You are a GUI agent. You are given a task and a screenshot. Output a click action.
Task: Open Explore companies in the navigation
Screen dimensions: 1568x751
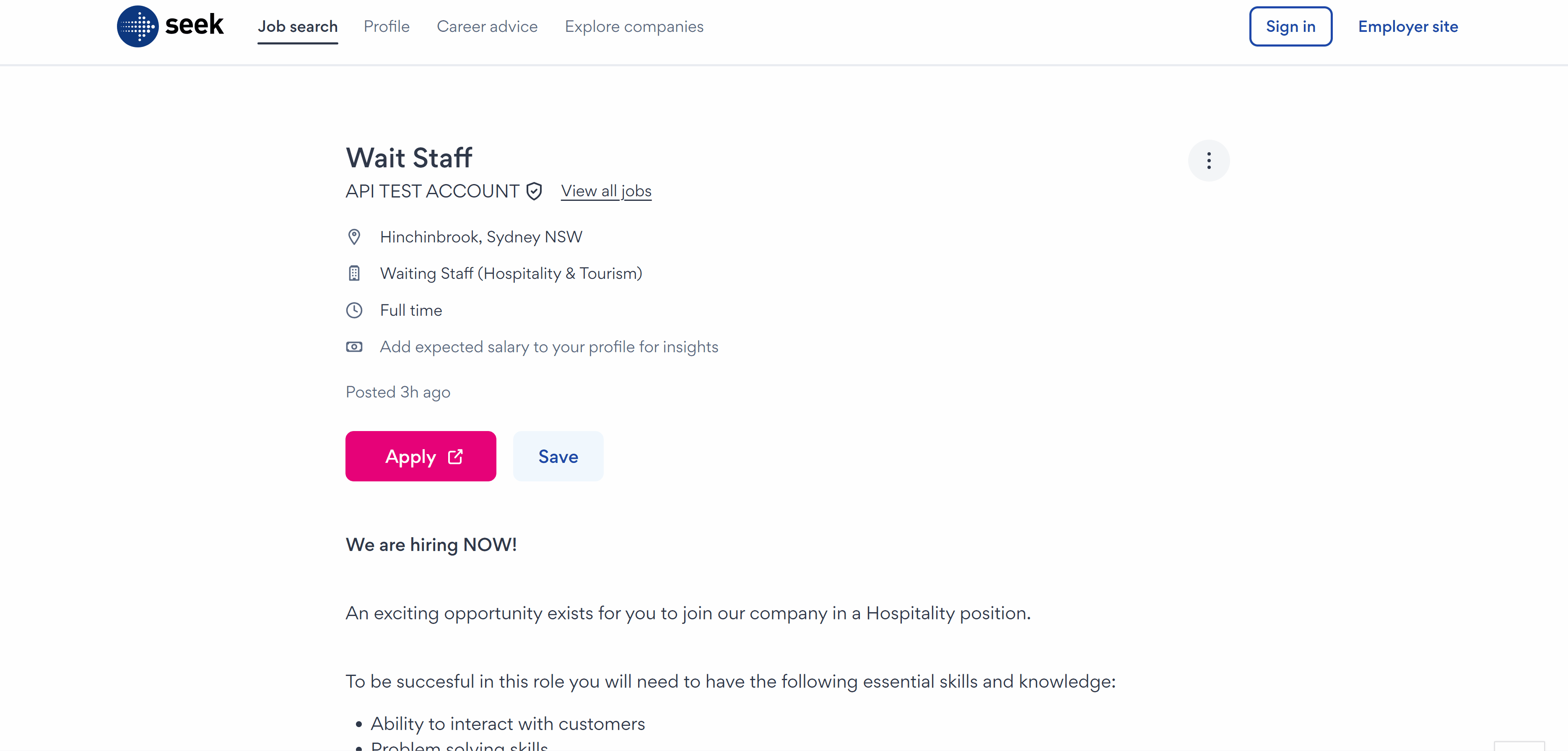[x=633, y=27]
